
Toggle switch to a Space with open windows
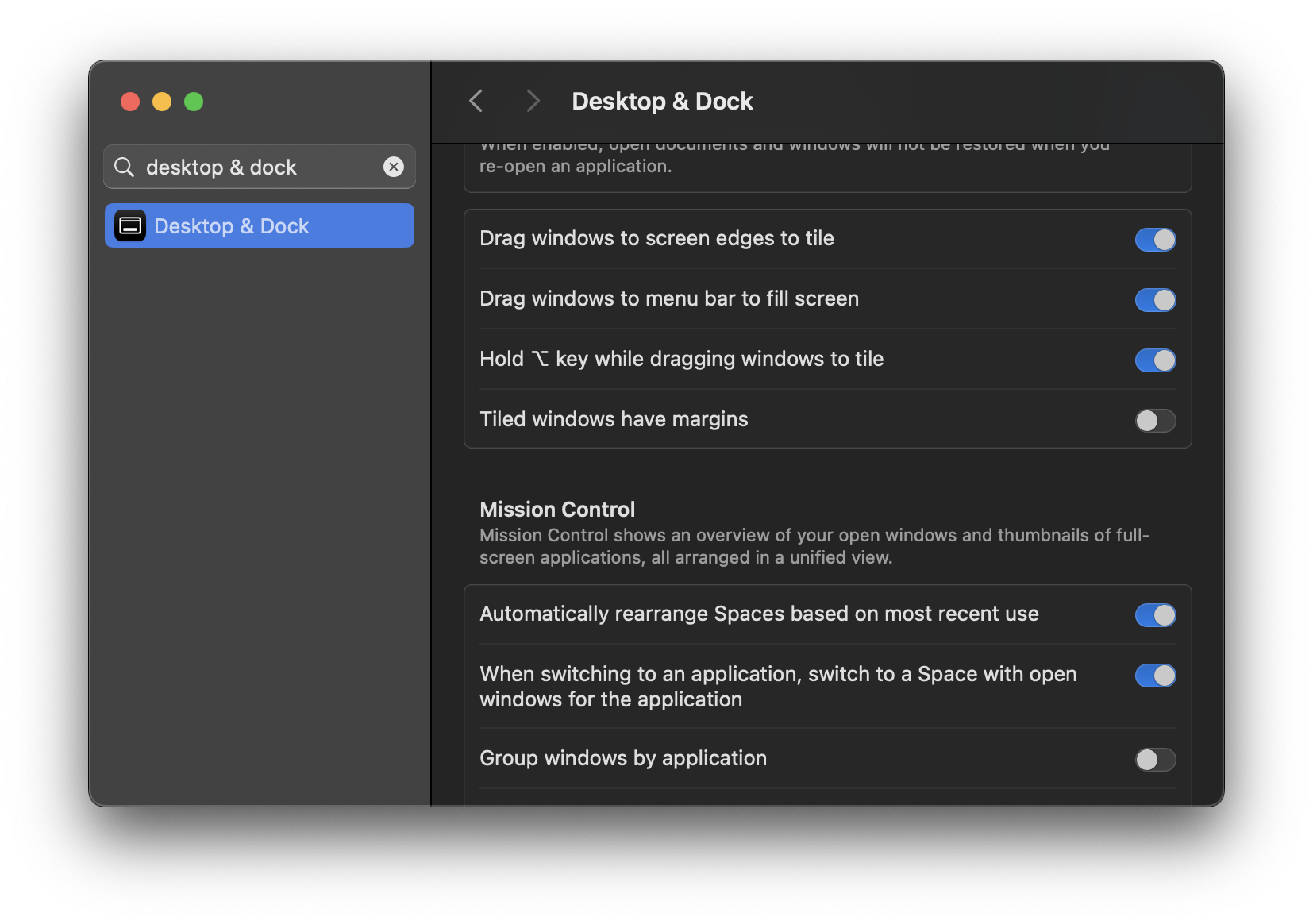click(1155, 676)
